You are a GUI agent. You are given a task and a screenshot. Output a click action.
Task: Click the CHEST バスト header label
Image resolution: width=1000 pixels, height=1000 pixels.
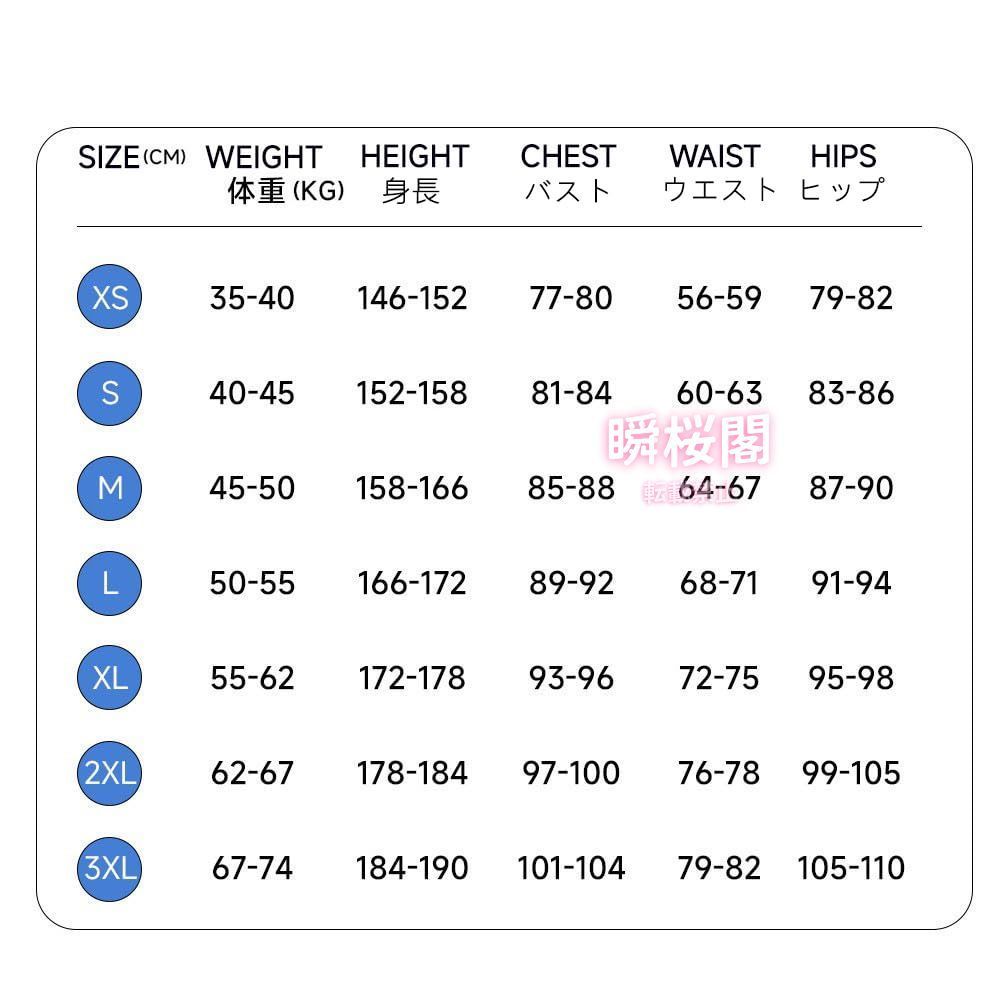point(568,173)
